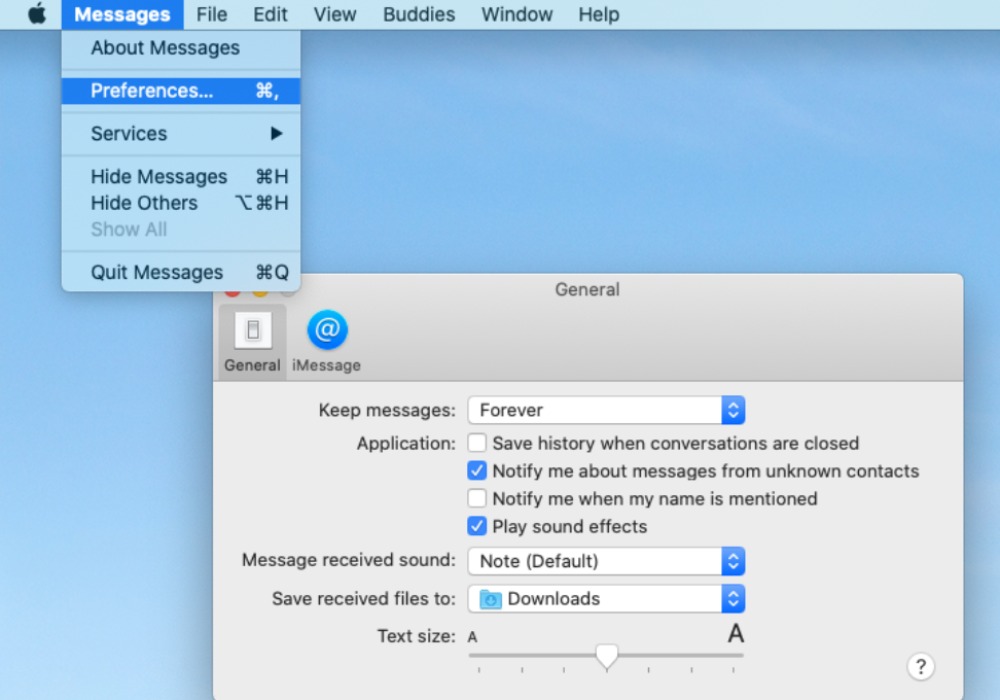This screenshot has width=1000, height=700.
Task: Click the Services submenu arrow
Action: (x=276, y=133)
